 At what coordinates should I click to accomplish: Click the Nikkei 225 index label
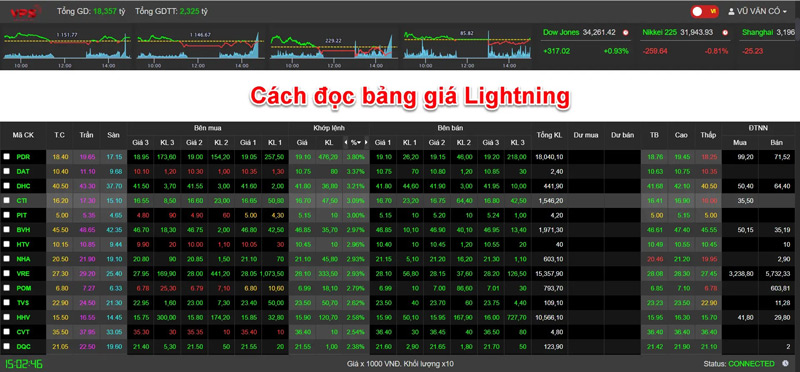(659, 32)
